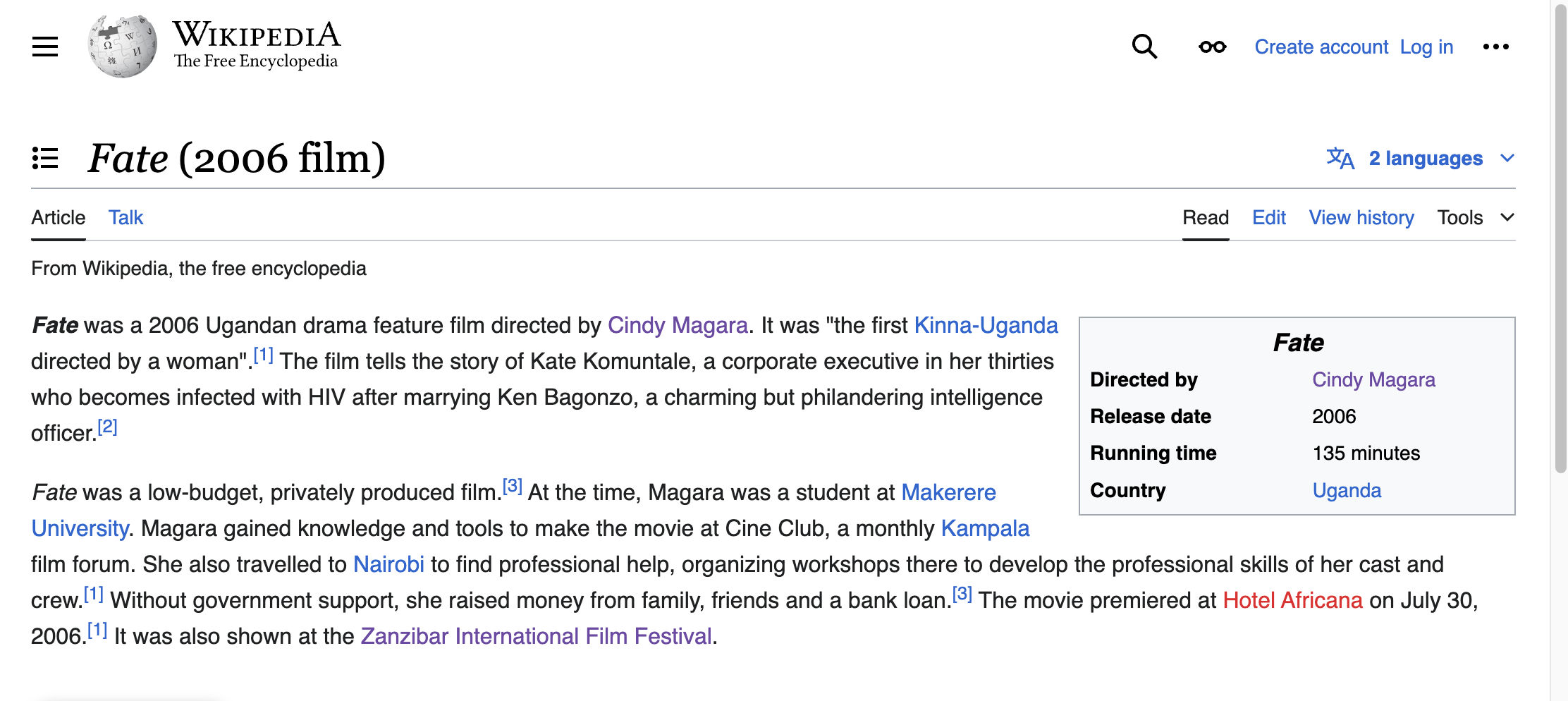This screenshot has height=701, width=1568.
Task: Click citation [3] after 'bank loan.'
Action: click(x=962, y=594)
